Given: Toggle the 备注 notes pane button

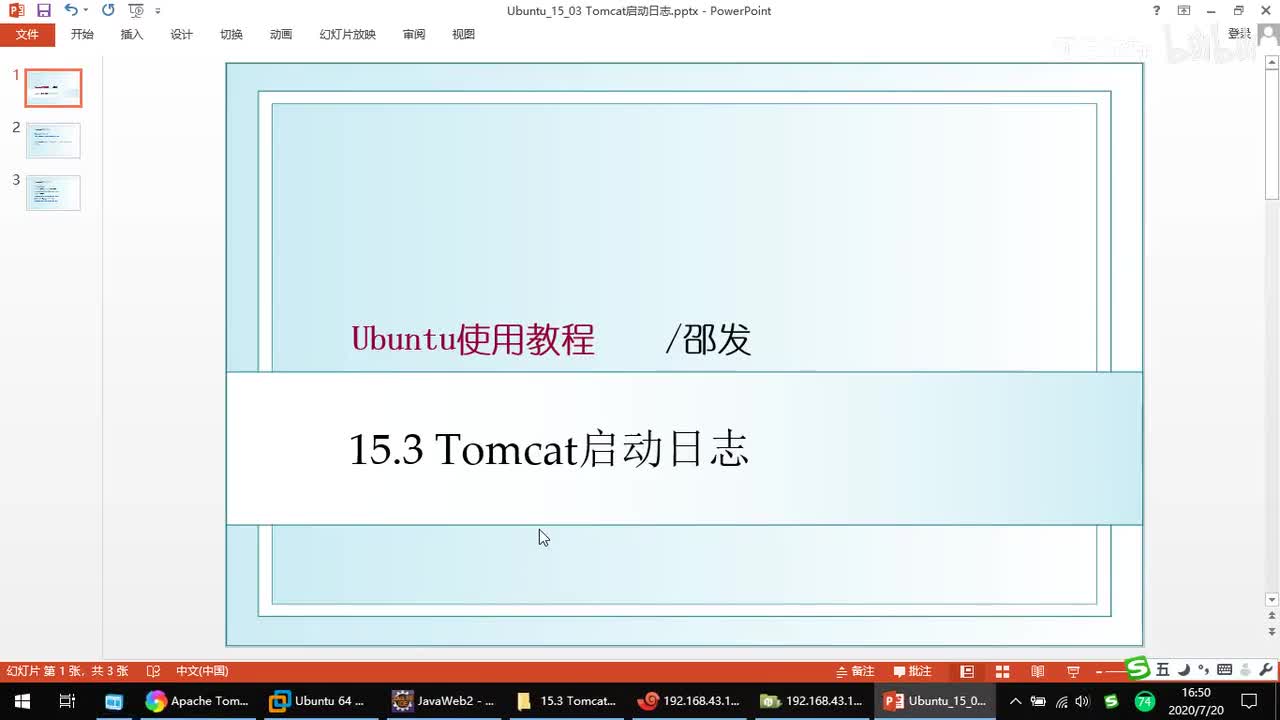Looking at the screenshot, I should (855, 671).
